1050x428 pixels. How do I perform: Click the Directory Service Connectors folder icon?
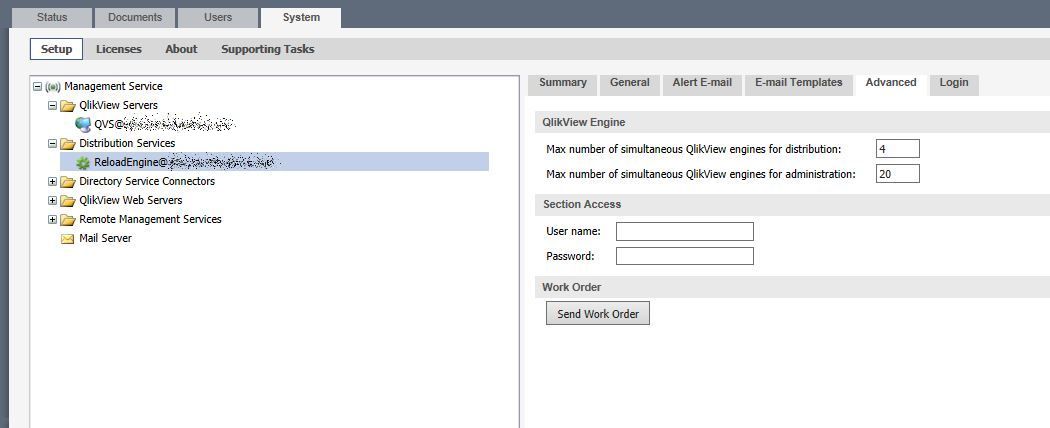pyautogui.click(x=68, y=182)
